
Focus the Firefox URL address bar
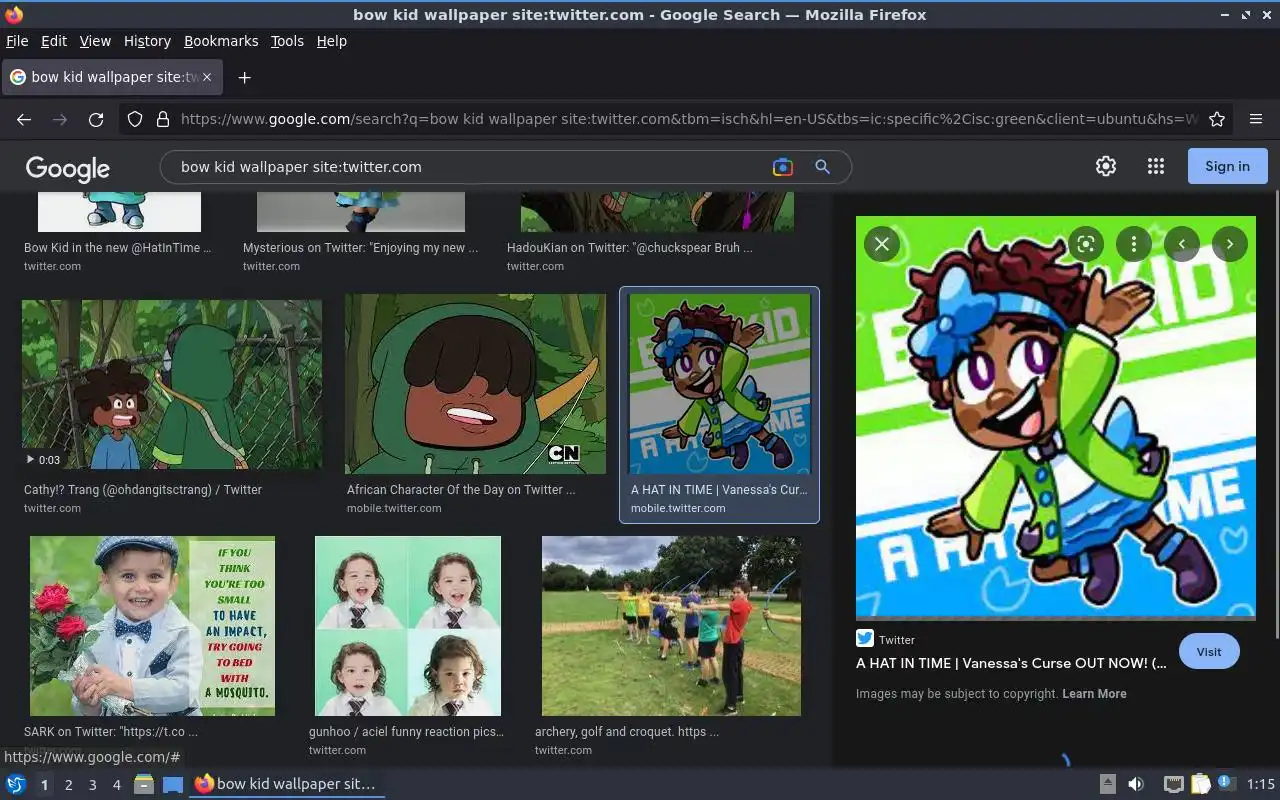tap(688, 119)
